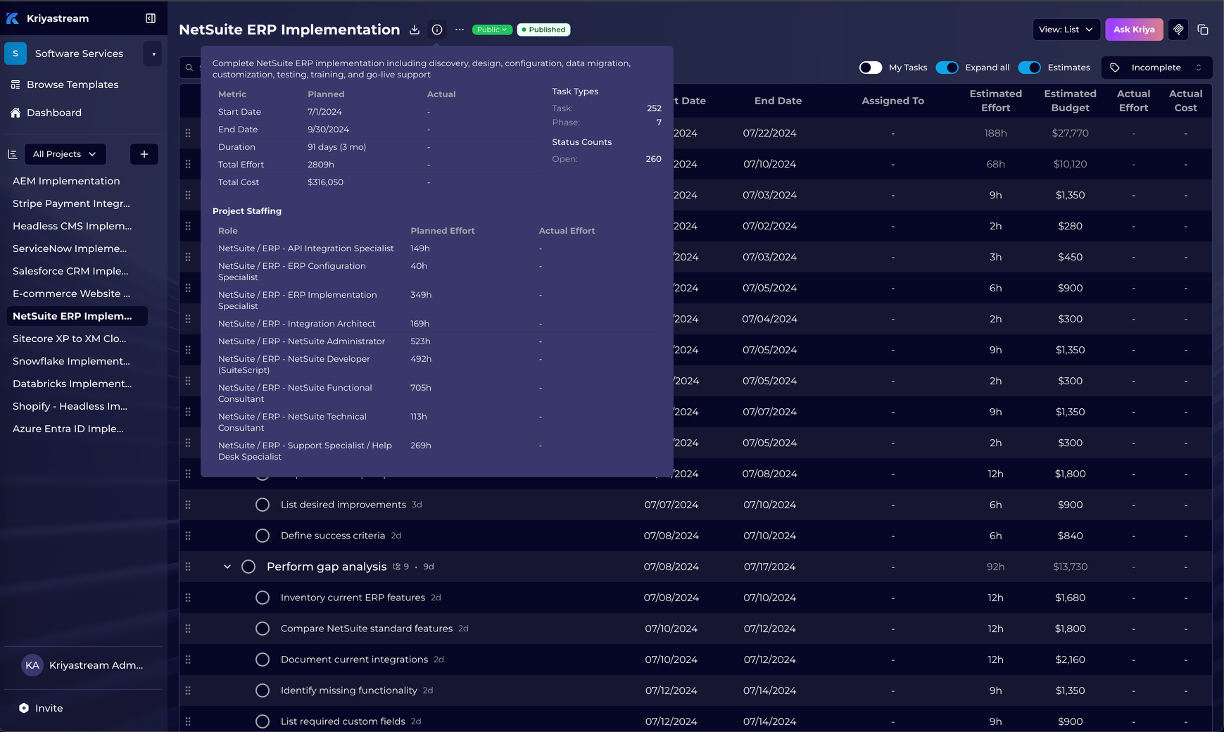Turn off the Estimates toggle
Screen dimensions: 1224x732
[x=1030, y=67]
